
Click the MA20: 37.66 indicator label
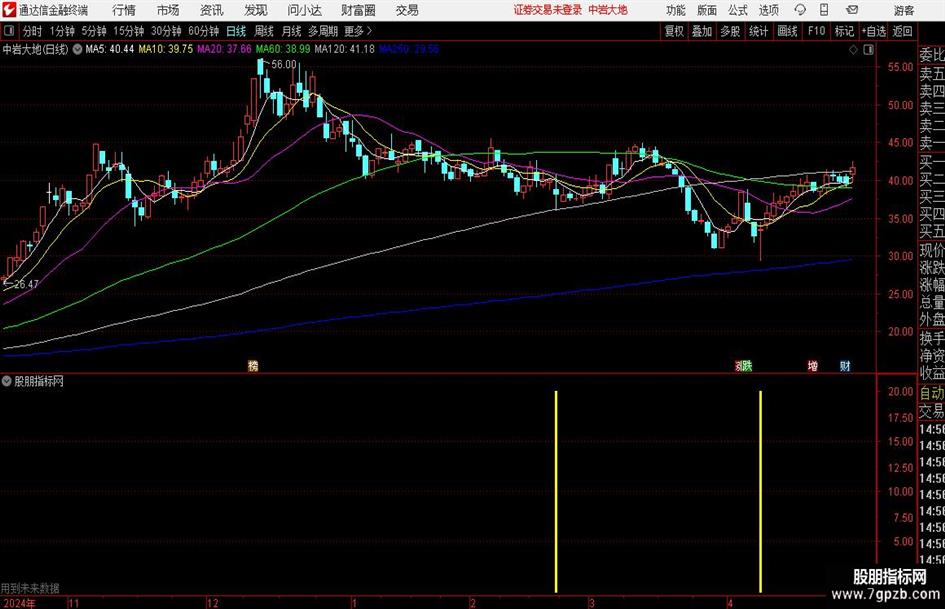click(224, 49)
